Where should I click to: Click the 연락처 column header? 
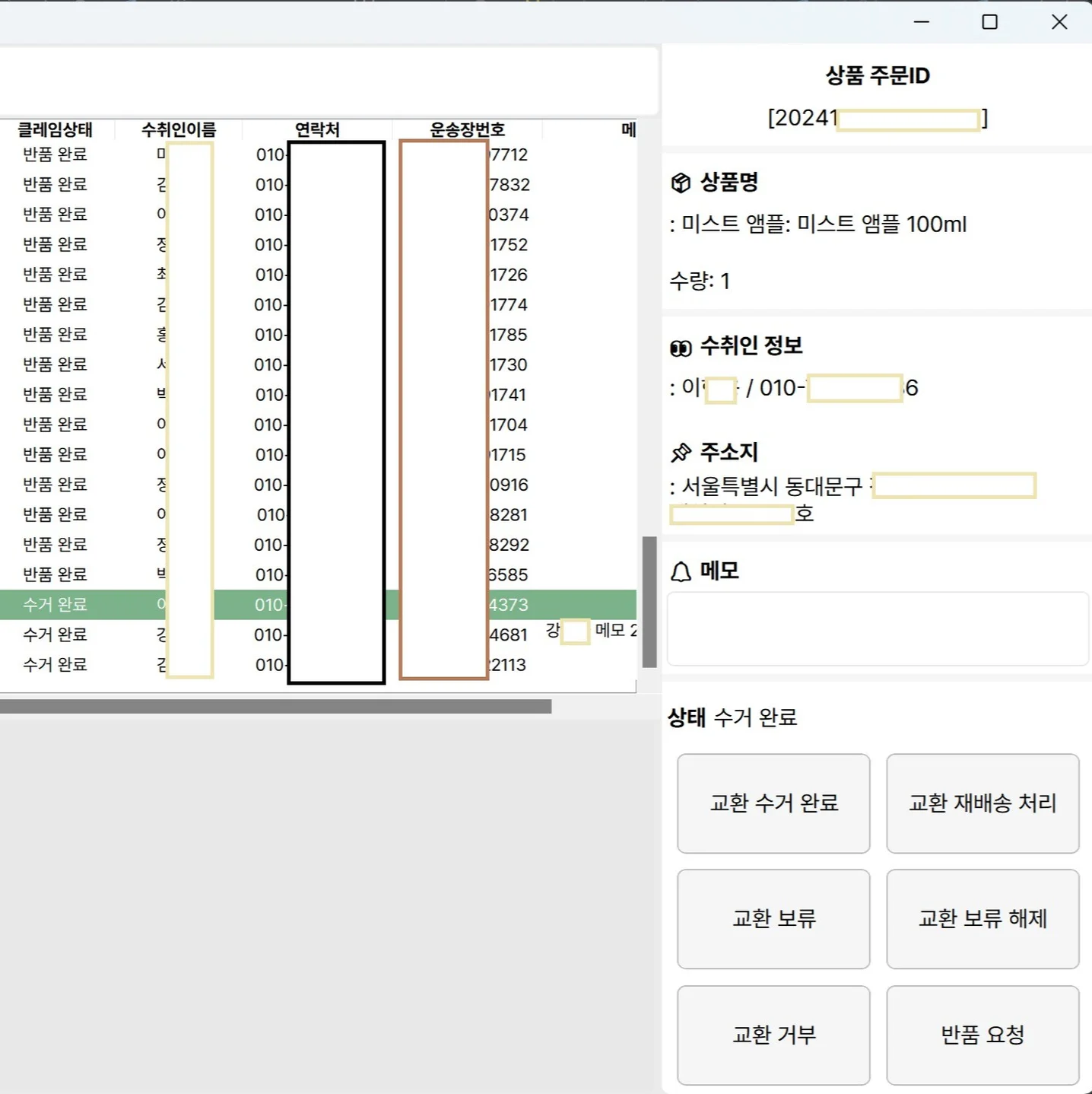(x=315, y=129)
